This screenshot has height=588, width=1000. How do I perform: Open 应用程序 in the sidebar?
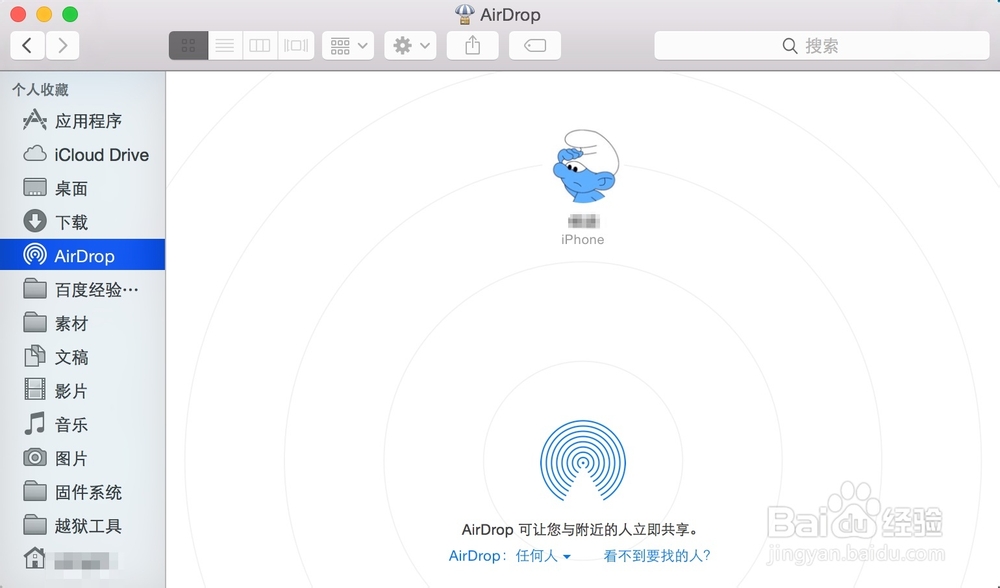(x=82, y=121)
